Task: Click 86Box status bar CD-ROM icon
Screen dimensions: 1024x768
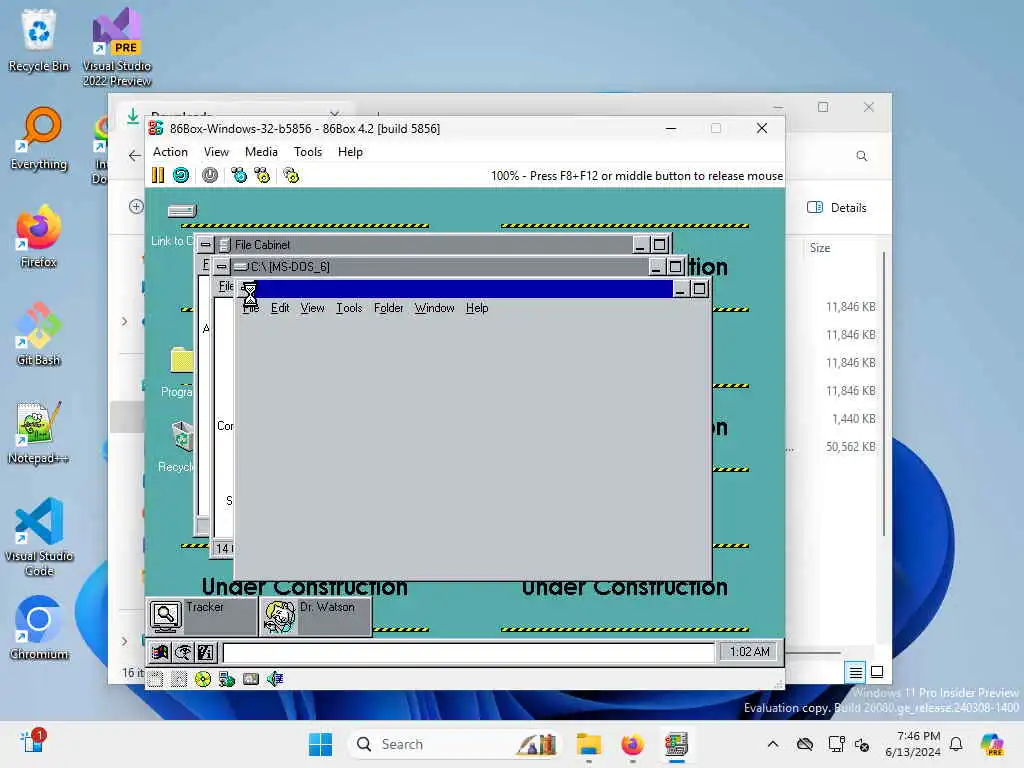Action: point(203,679)
